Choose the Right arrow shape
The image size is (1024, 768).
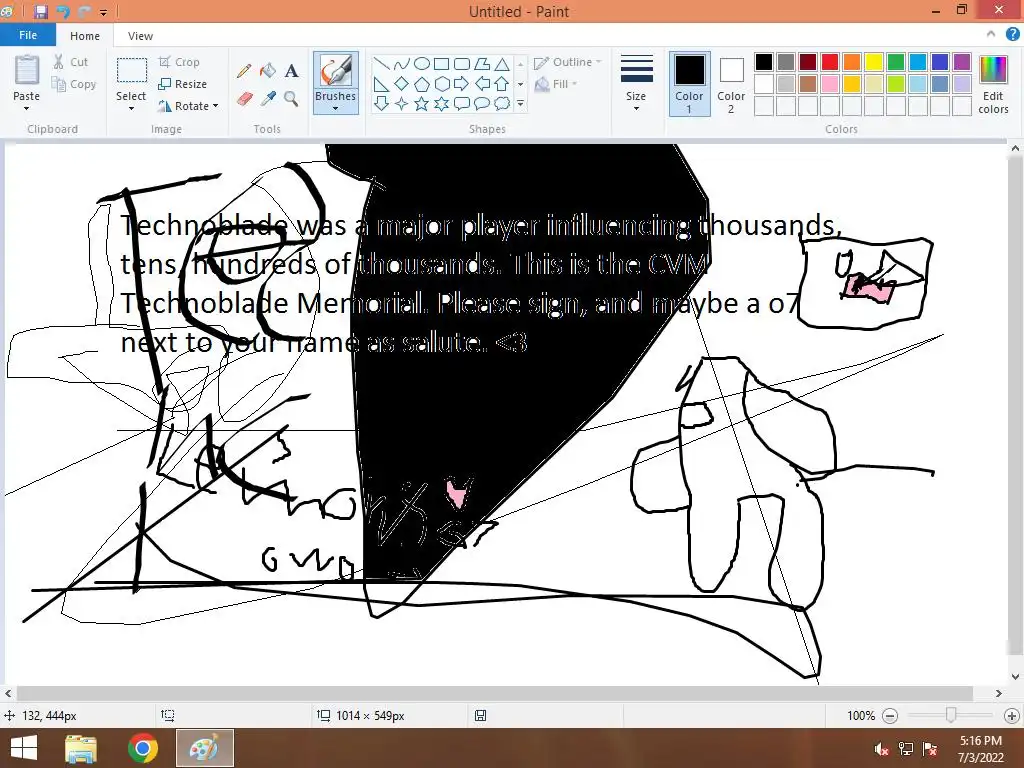pyautogui.click(x=462, y=84)
